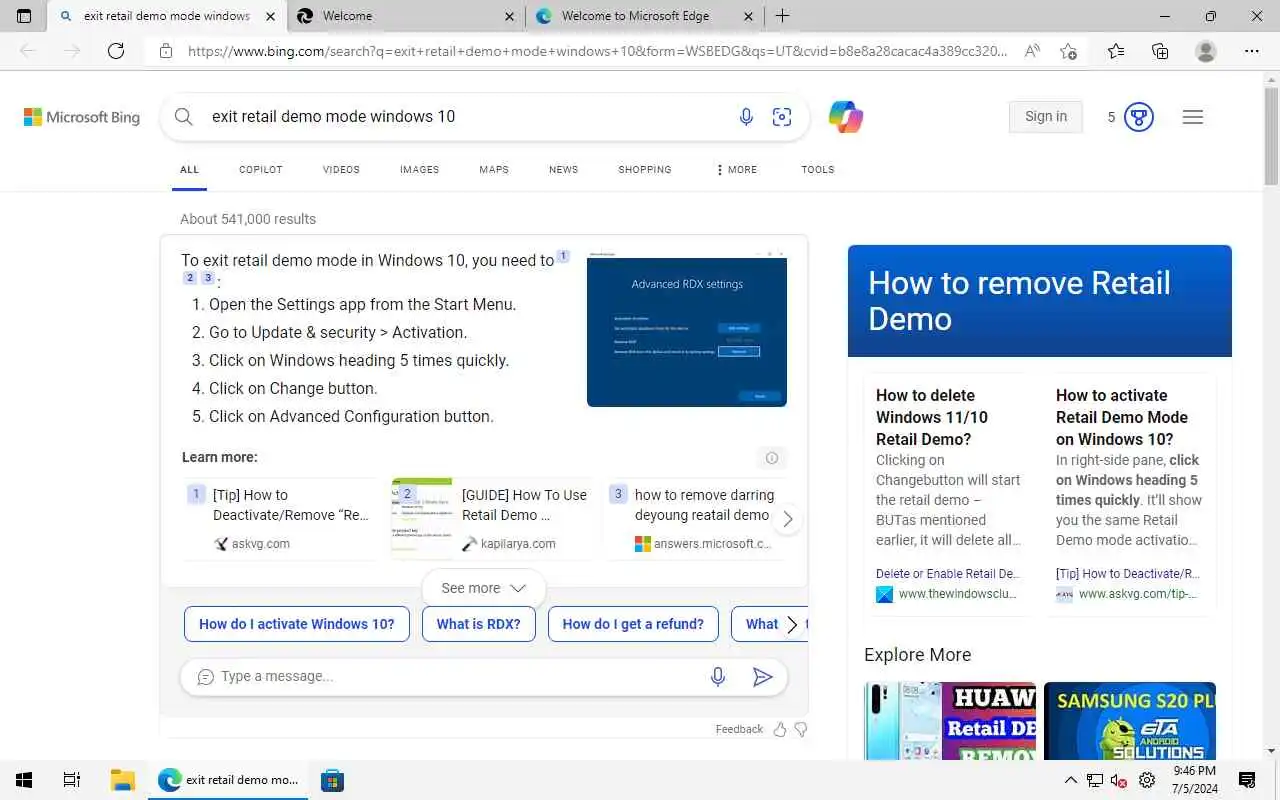Click answer info circle icon
Image resolution: width=1280 pixels, height=800 pixels.
[771, 458]
